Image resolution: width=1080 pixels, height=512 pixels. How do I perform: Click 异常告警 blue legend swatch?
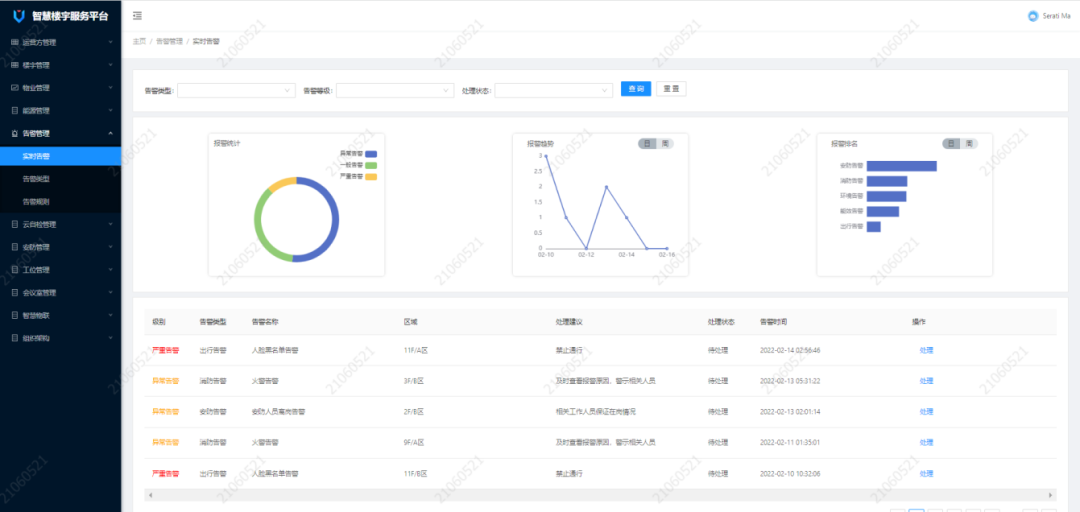pos(371,154)
